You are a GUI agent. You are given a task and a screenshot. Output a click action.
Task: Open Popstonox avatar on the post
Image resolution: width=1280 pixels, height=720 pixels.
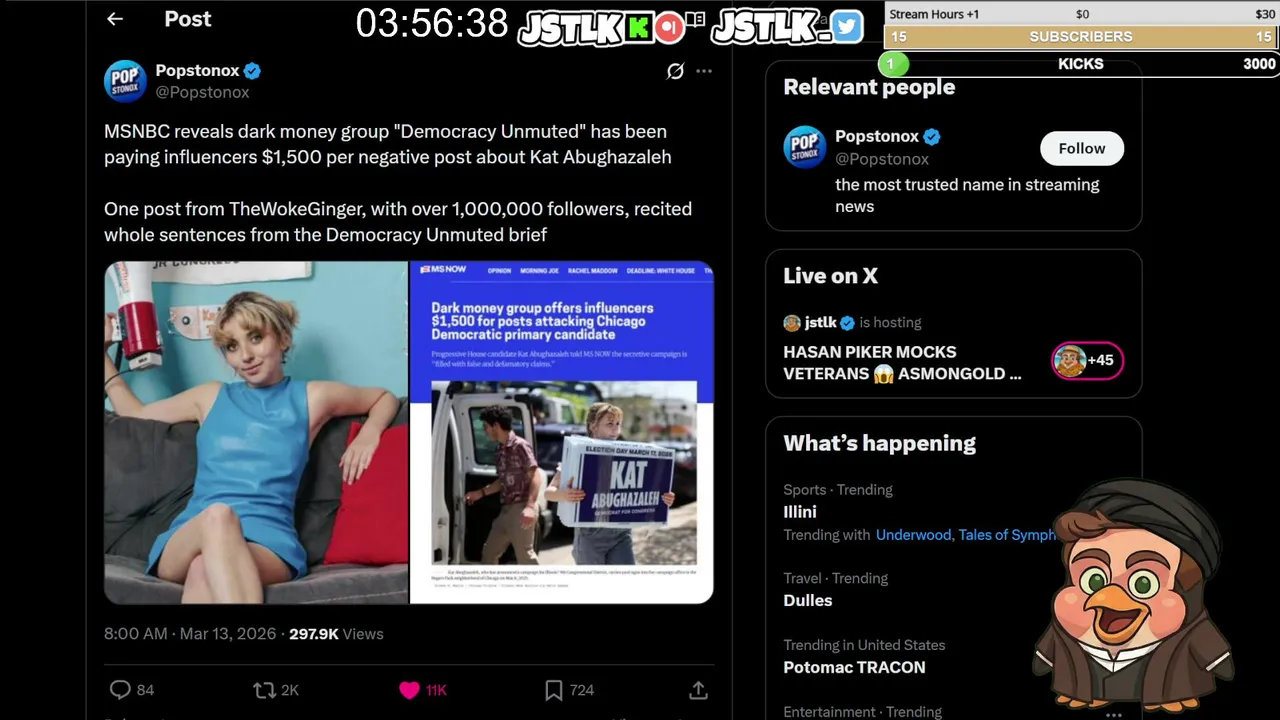[x=125, y=81]
